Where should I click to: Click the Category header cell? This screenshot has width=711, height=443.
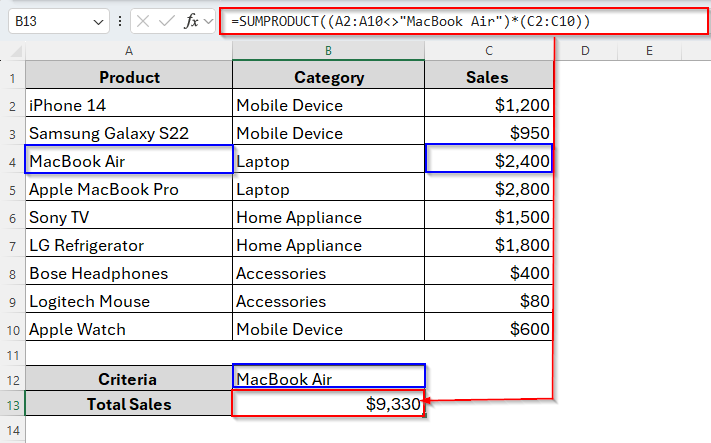pyautogui.click(x=328, y=77)
